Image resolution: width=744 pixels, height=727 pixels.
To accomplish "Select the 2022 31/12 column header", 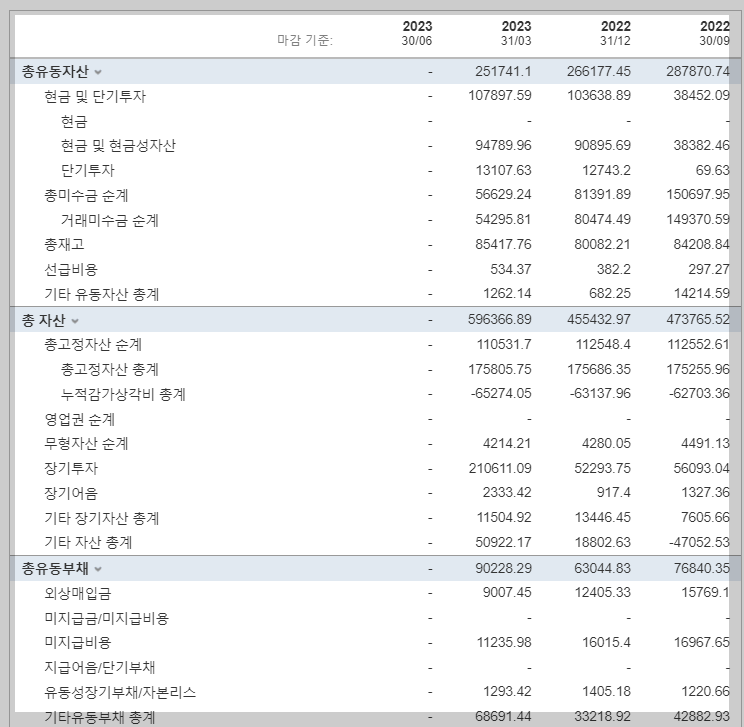I will click(x=615, y=33).
